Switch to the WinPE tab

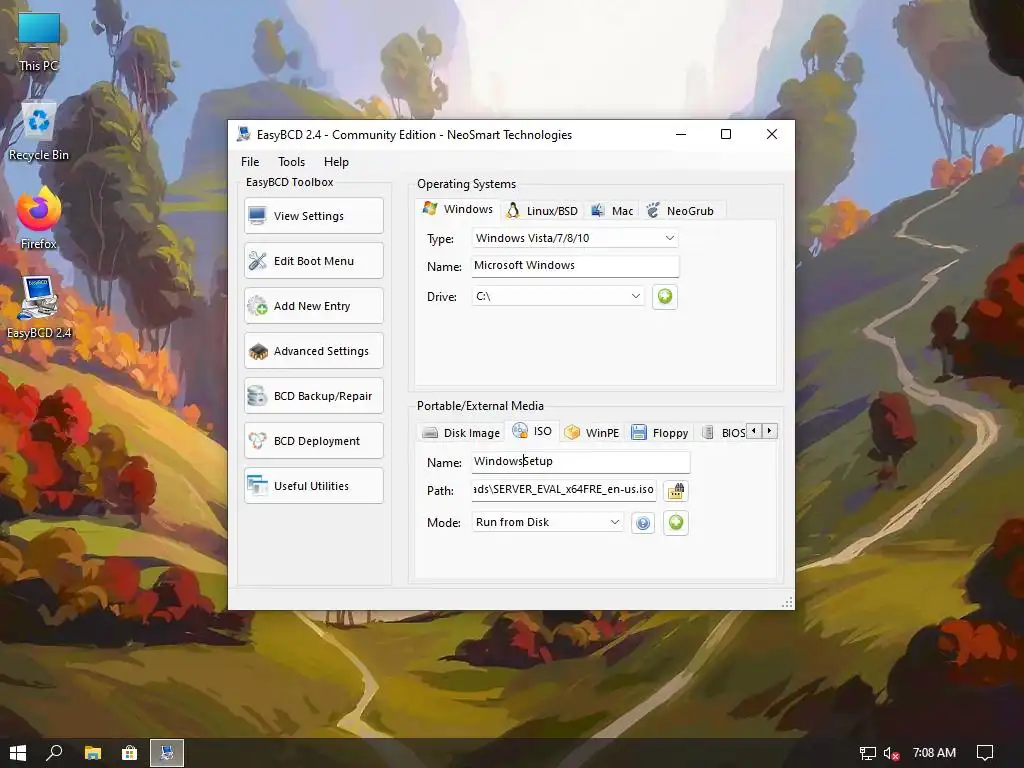tap(592, 433)
